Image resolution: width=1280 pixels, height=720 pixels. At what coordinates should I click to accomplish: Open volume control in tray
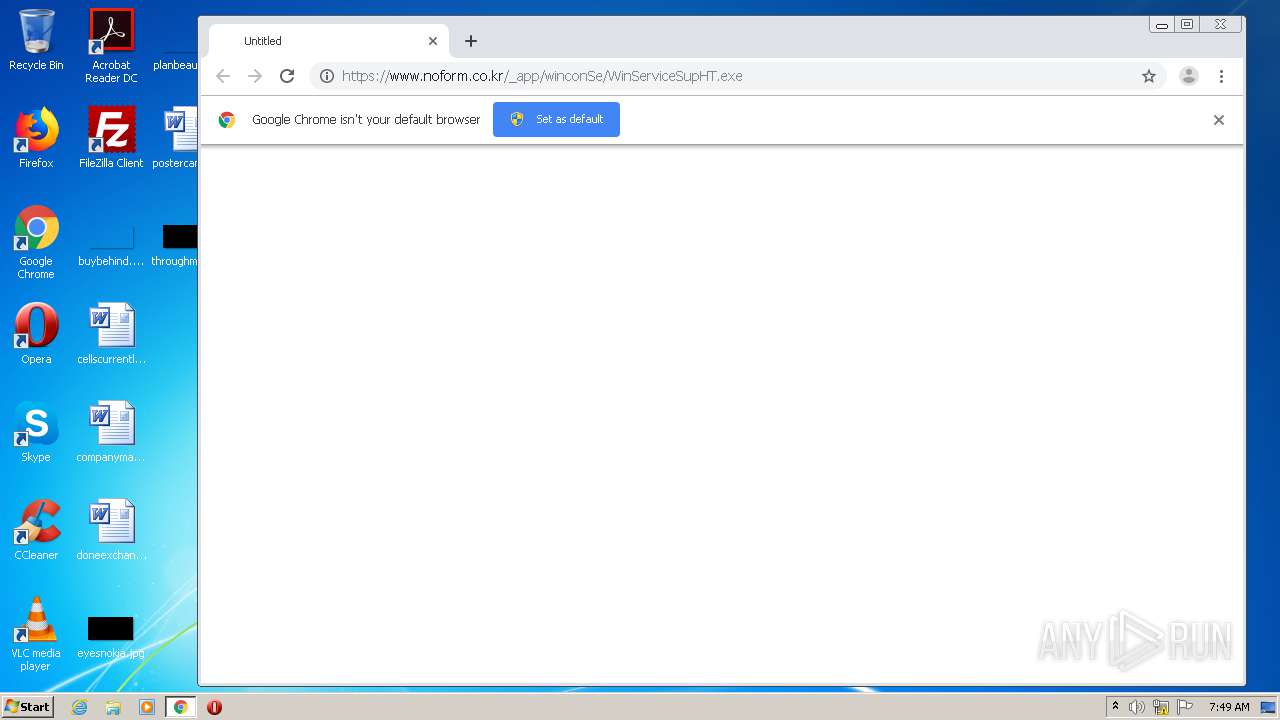pos(1137,707)
